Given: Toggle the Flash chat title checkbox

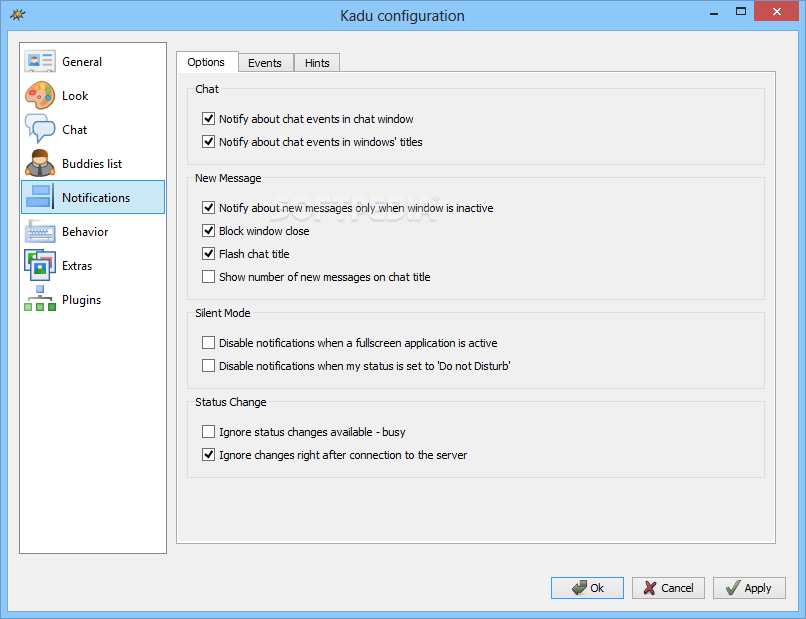Looking at the screenshot, I should [x=208, y=253].
